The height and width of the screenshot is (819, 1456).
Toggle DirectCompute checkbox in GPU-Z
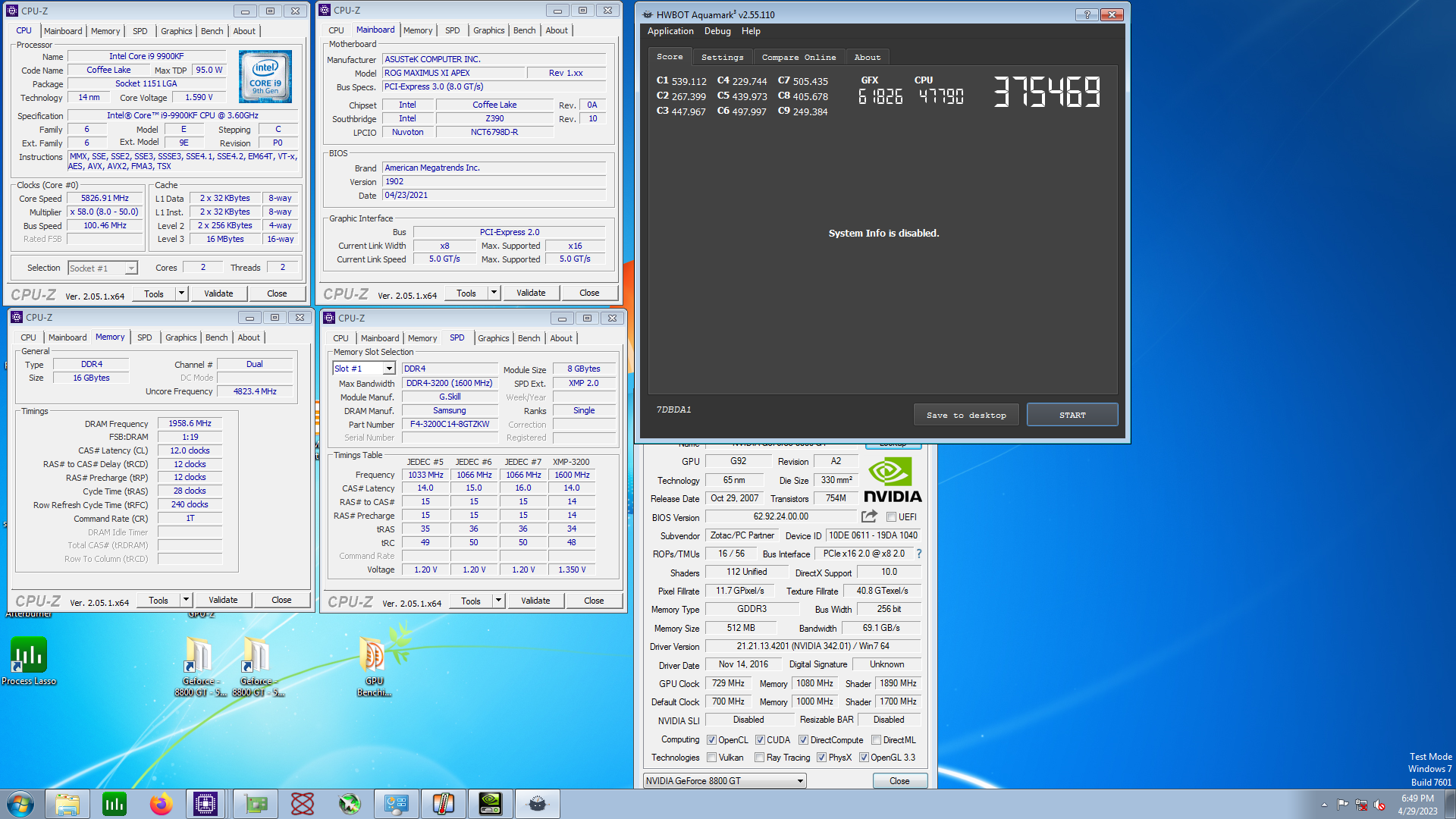point(803,740)
